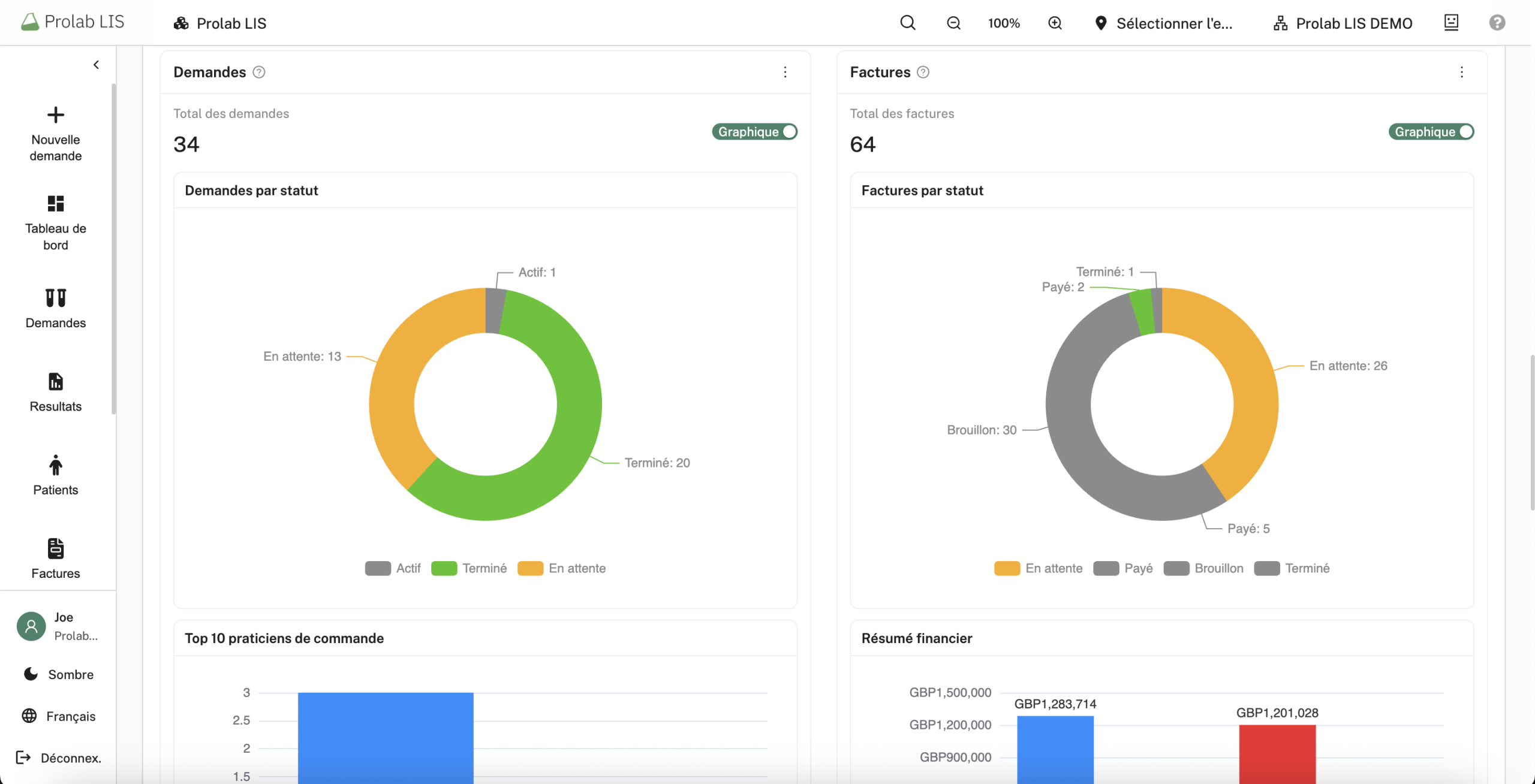1535x784 pixels.
Task: Click the location pin icon
Action: click(1101, 23)
